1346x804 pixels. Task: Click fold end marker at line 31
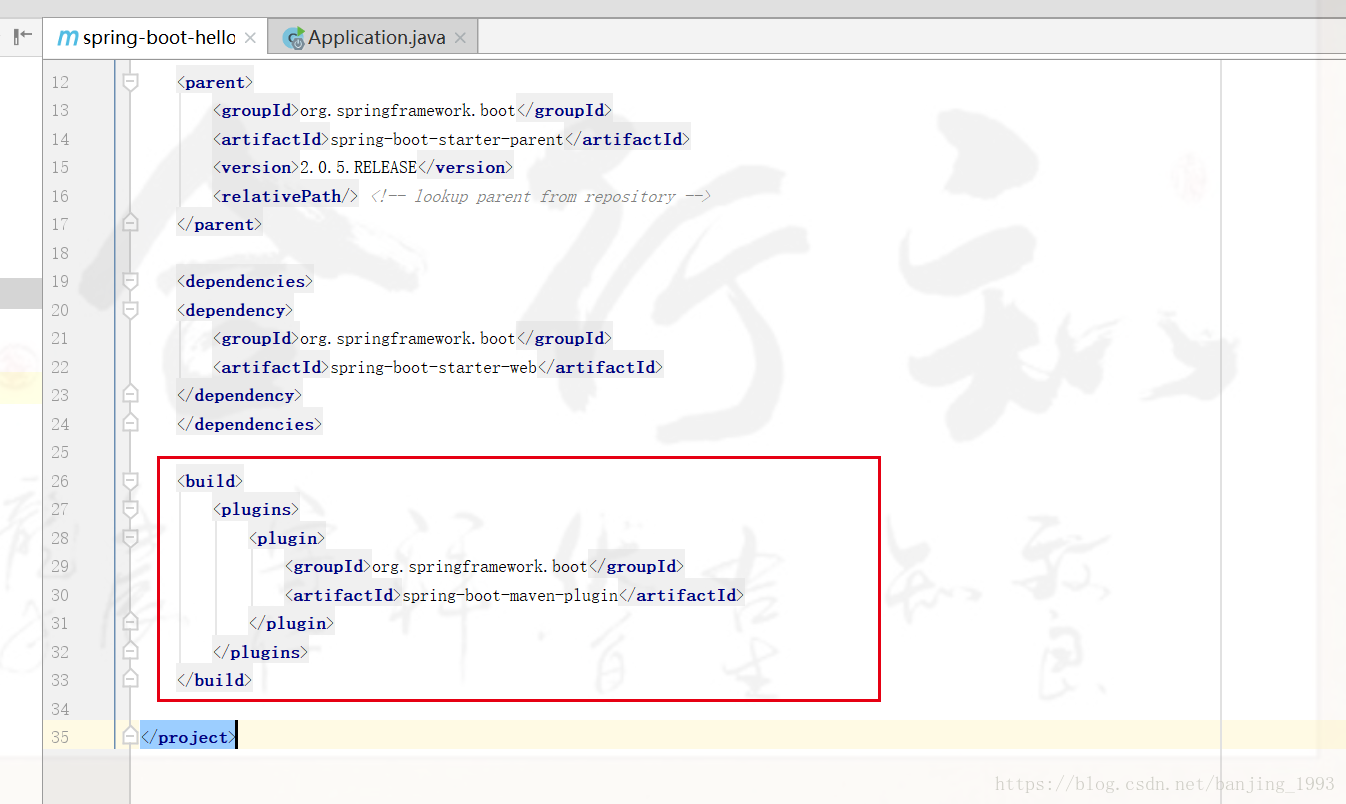(130, 623)
